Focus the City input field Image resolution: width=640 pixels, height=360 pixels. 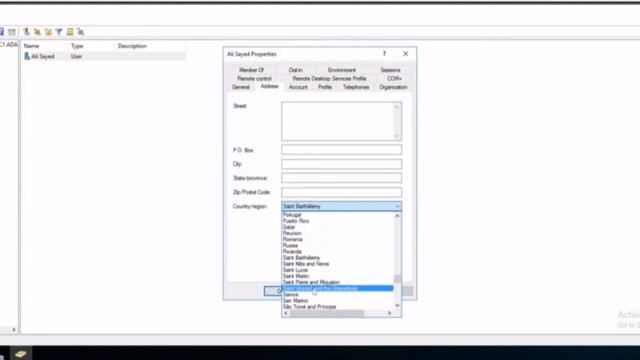341,164
